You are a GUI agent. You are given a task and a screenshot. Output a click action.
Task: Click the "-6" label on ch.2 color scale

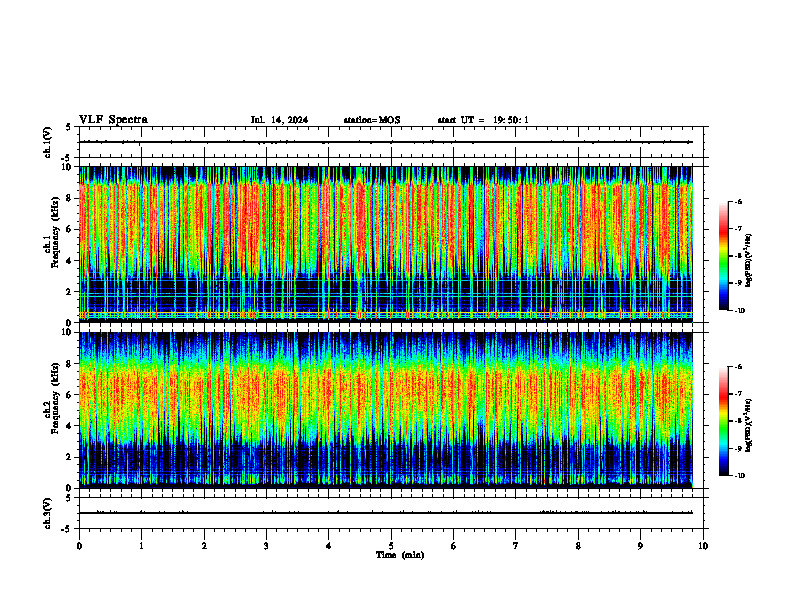point(738,367)
